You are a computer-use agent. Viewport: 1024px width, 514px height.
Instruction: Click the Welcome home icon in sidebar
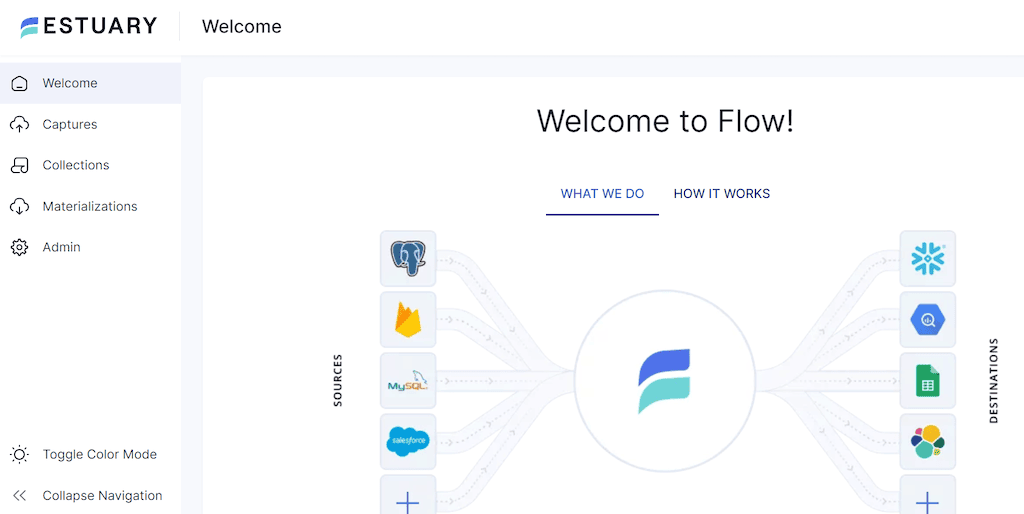pyautogui.click(x=20, y=84)
